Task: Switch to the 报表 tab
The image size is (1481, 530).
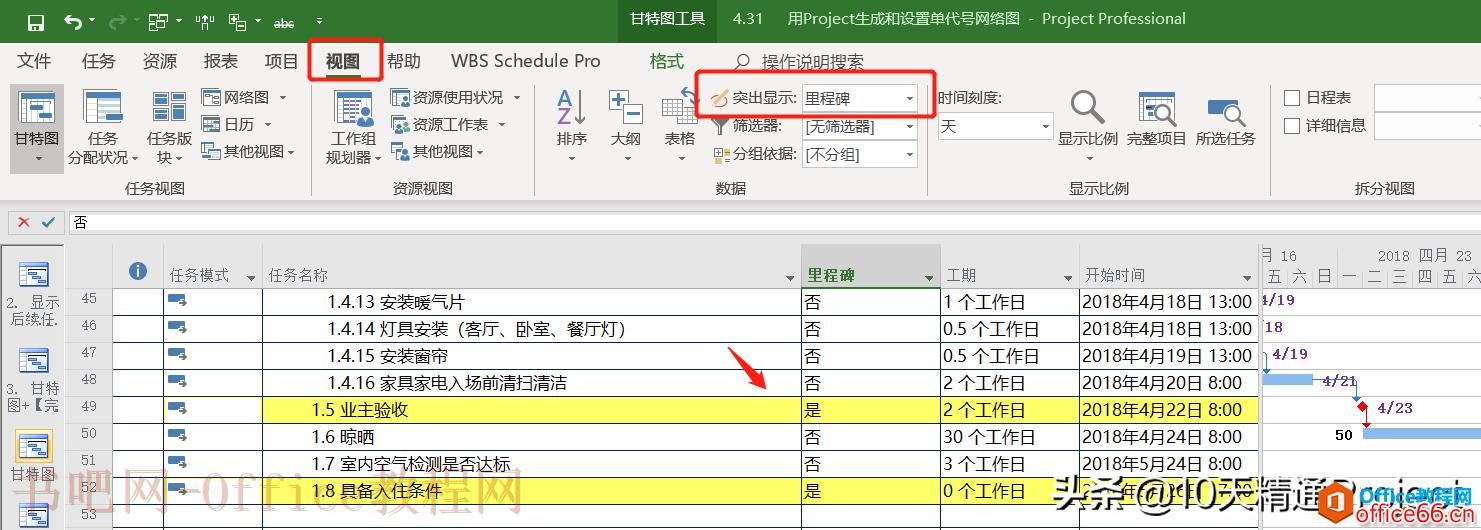Action: (x=221, y=61)
